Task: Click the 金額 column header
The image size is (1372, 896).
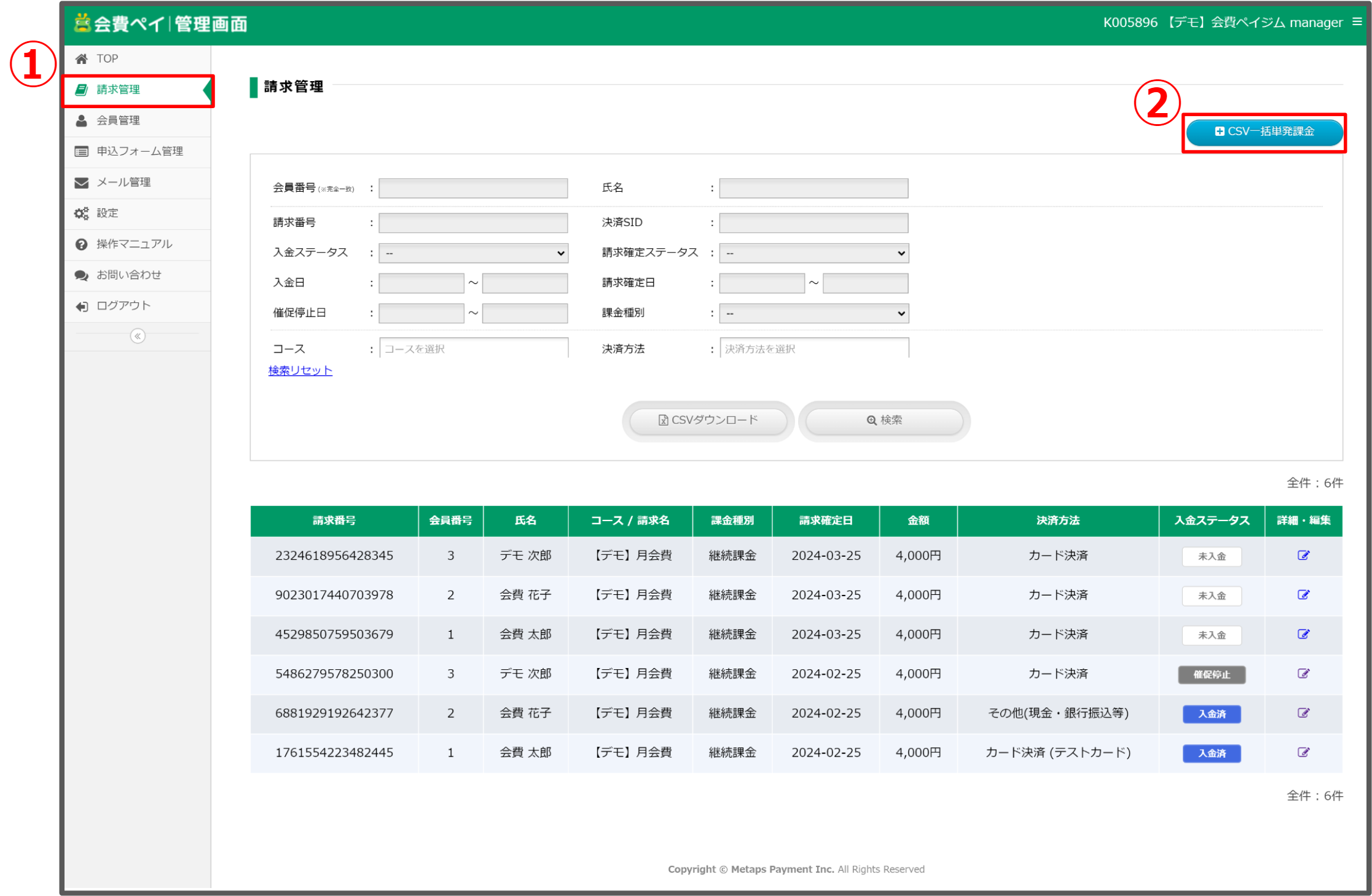Action: tap(919, 521)
